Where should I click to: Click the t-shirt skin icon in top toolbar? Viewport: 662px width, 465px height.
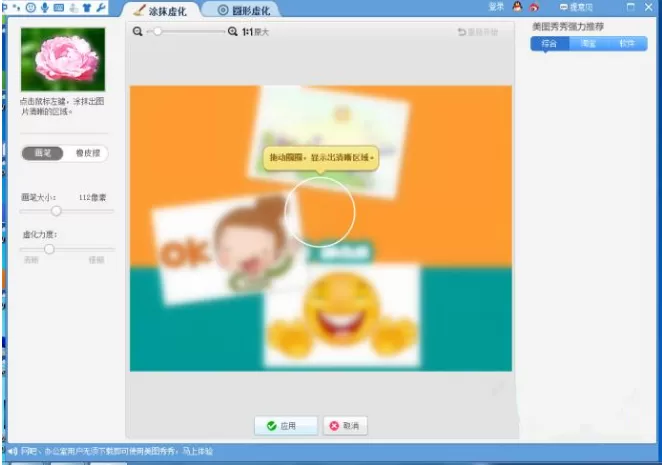click(x=87, y=7)
